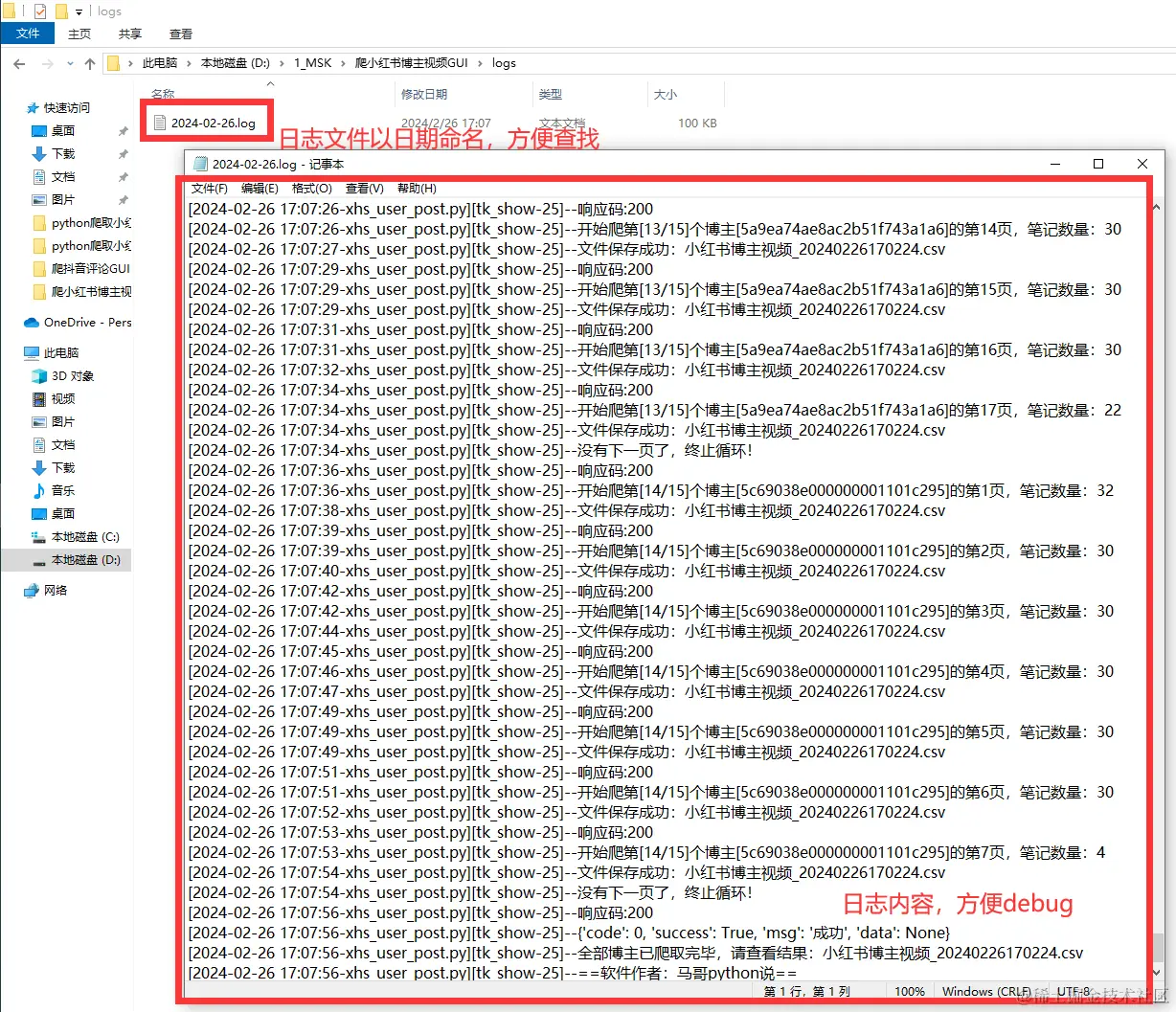Open the 爬小红书博主视 folder in sidebar
Screen dimensions: 1176x1012
tap(82, 292)
